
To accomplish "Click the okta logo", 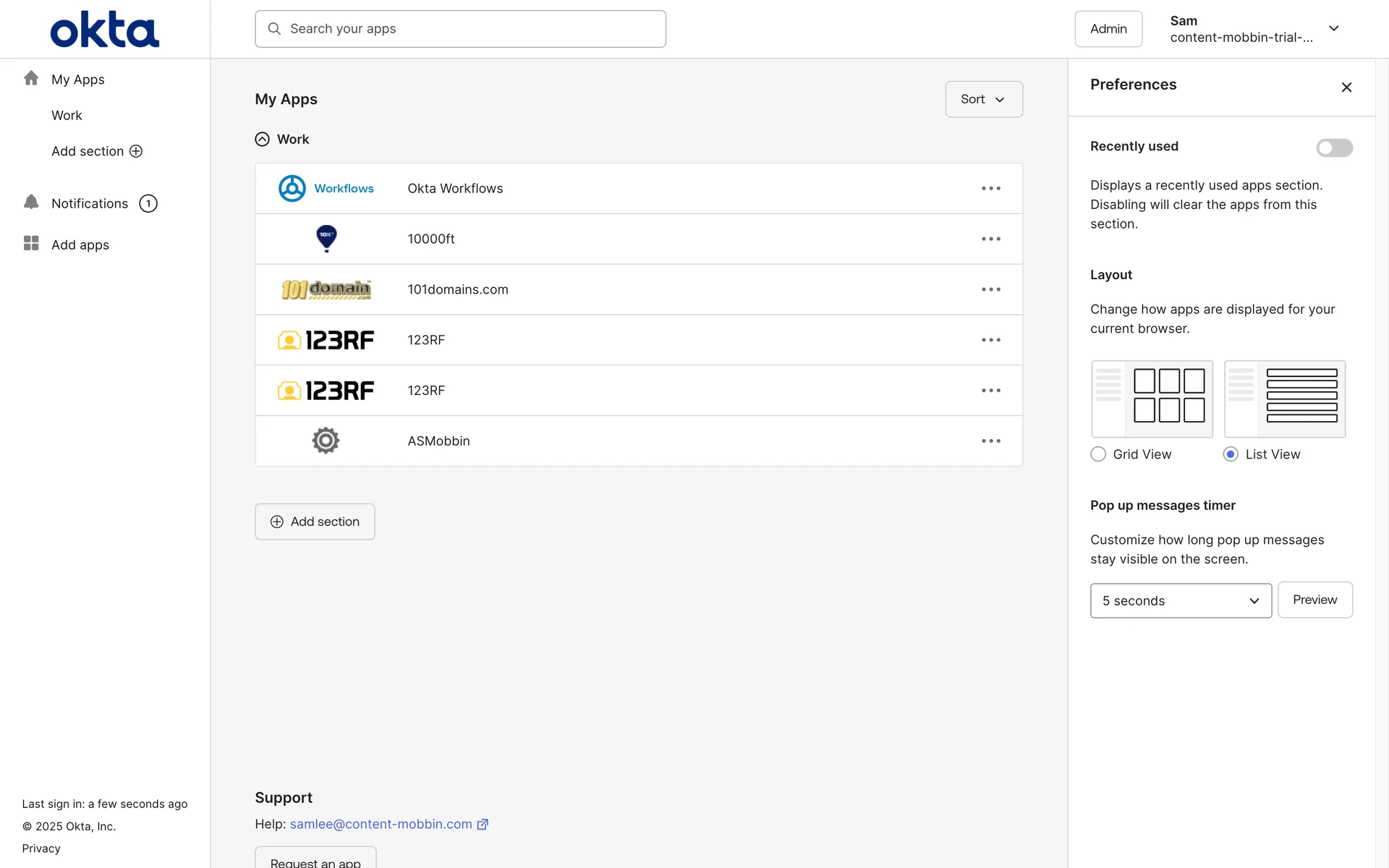I will click(x=105, y=30).
